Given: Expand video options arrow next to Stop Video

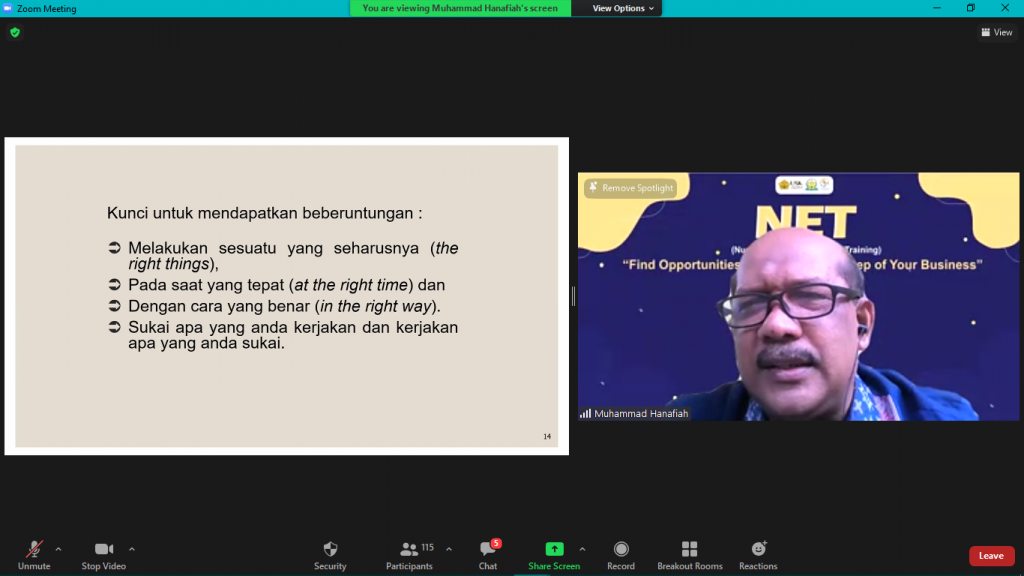Looking at the screenshot, I should 132,548.
